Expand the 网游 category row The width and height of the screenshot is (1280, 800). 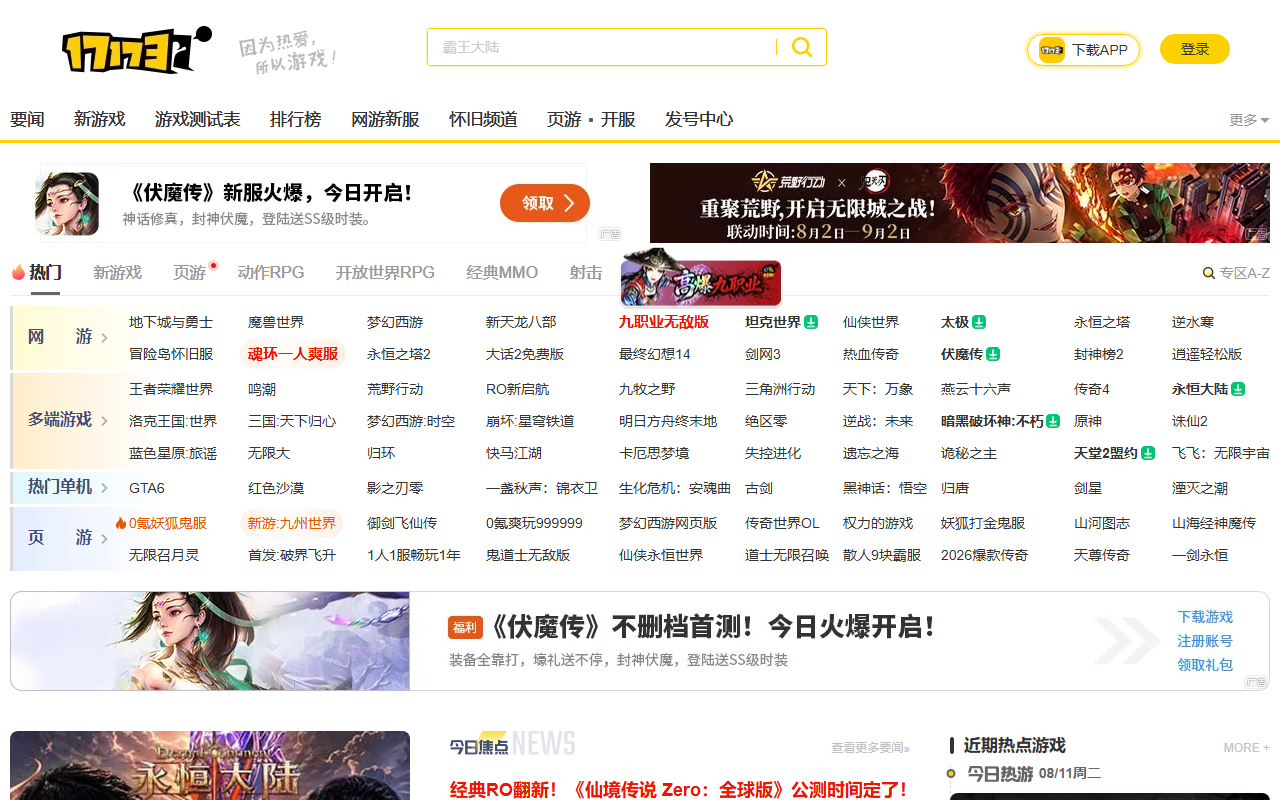[68, 337]
